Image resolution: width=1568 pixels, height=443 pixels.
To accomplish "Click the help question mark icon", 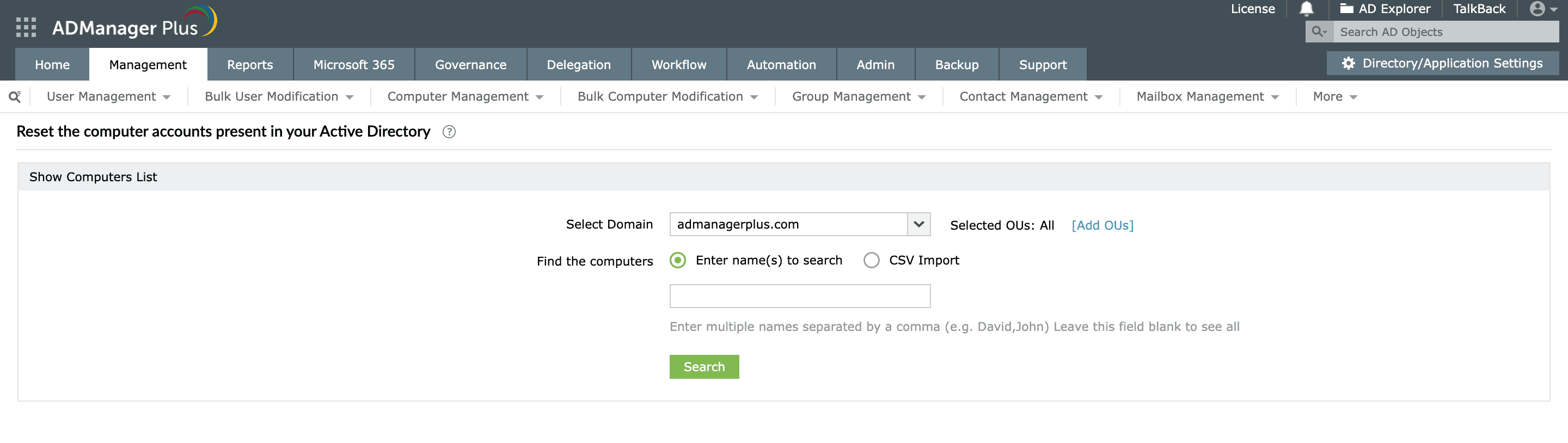I will pos(449,132).
